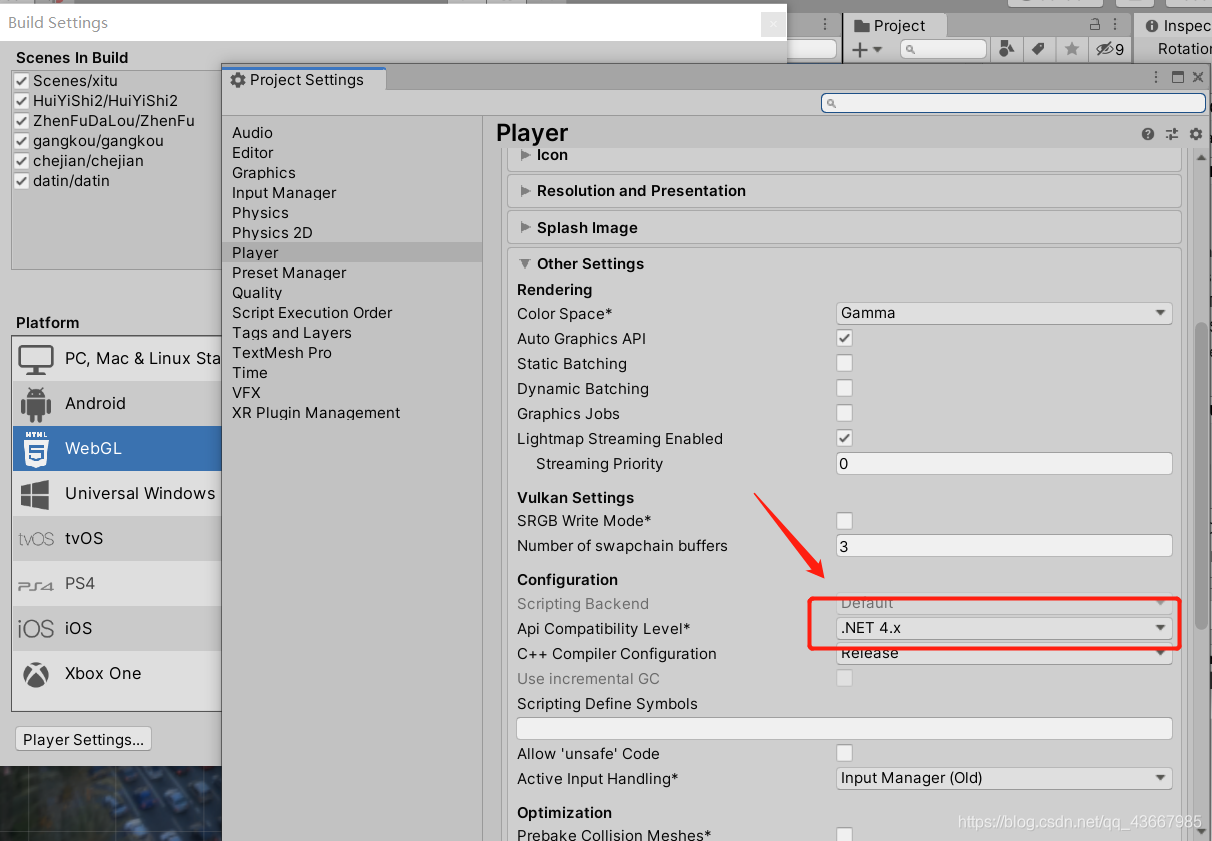Click Number of swapchain buffers field
This screenshot has height=841, width=1212.
pos(1004,545)
